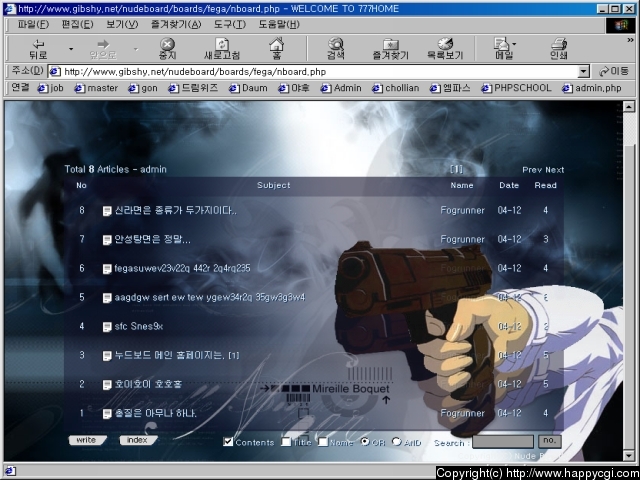Open the Favorites folder toolbar icon

pos(391,44)
